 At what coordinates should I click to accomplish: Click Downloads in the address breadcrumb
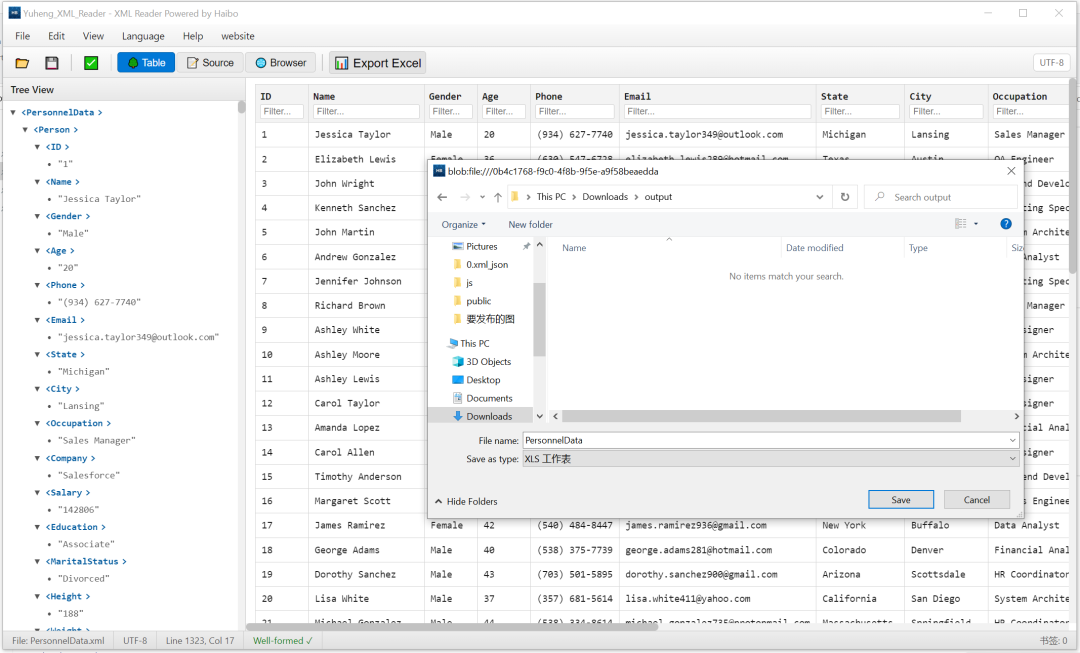coord(605,197)
